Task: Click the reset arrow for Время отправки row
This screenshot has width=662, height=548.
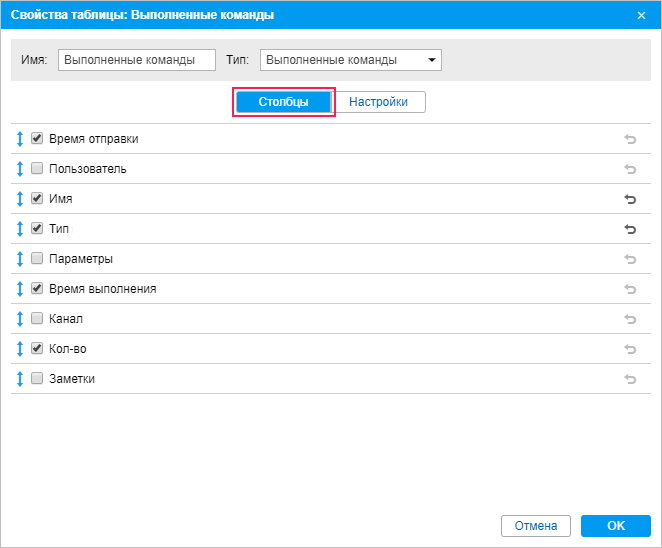Action: click(630, 139)
